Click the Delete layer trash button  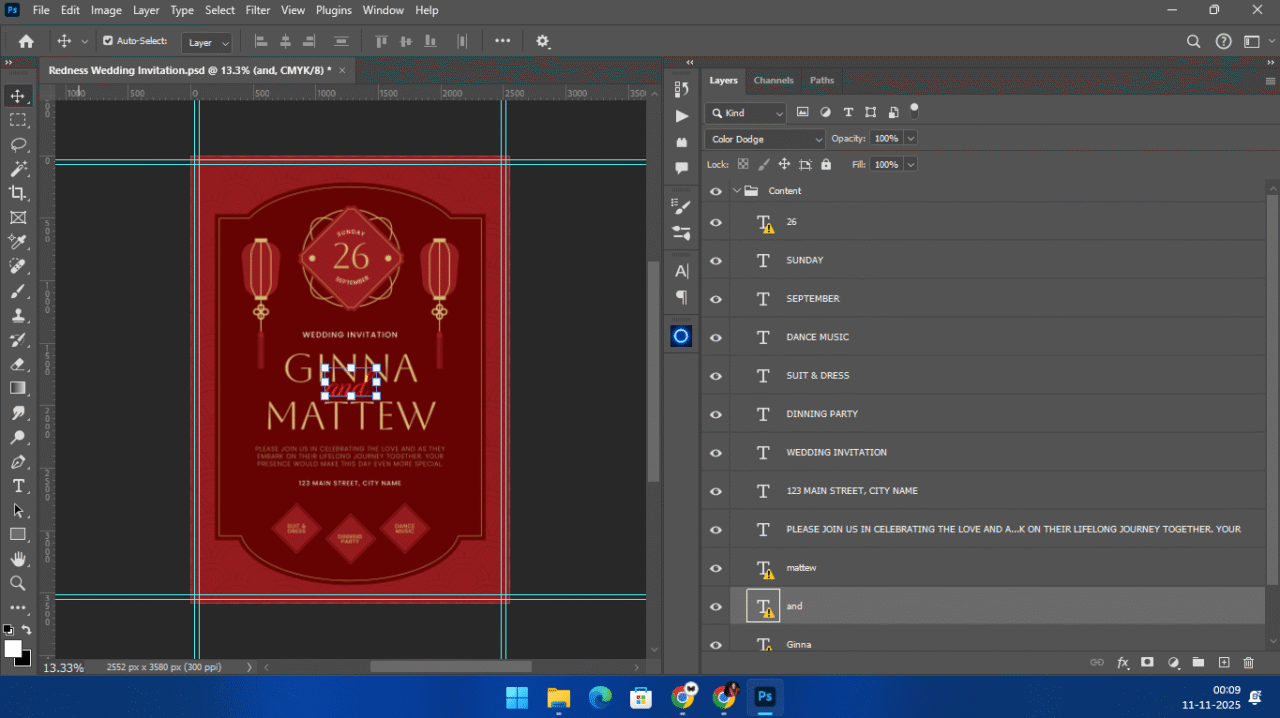pyautogui.click(x=1247, y=662)
